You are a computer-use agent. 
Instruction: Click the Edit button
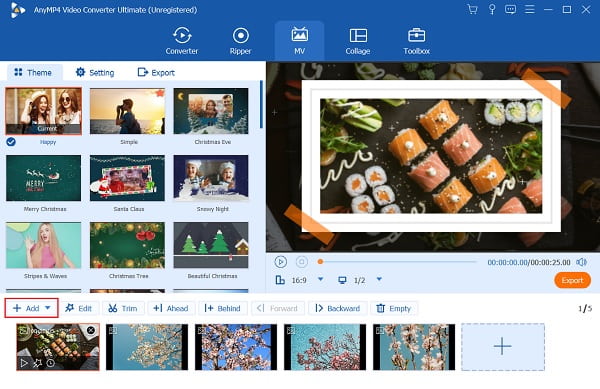(x=79, y=308)
